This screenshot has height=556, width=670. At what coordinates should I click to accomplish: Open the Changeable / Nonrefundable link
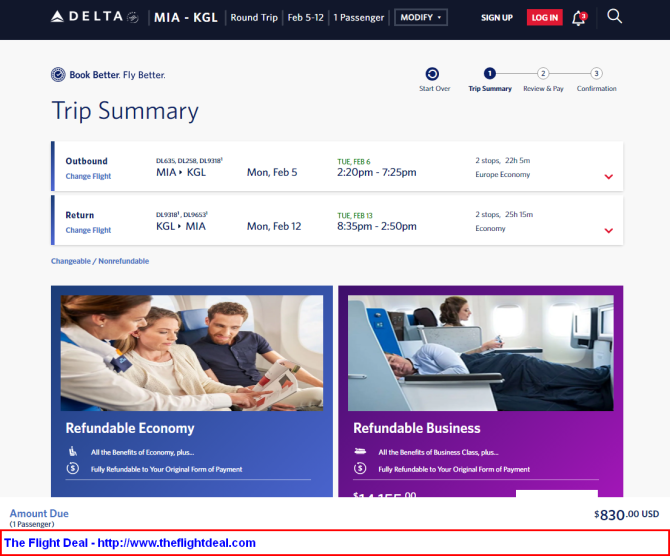[100, 261]
